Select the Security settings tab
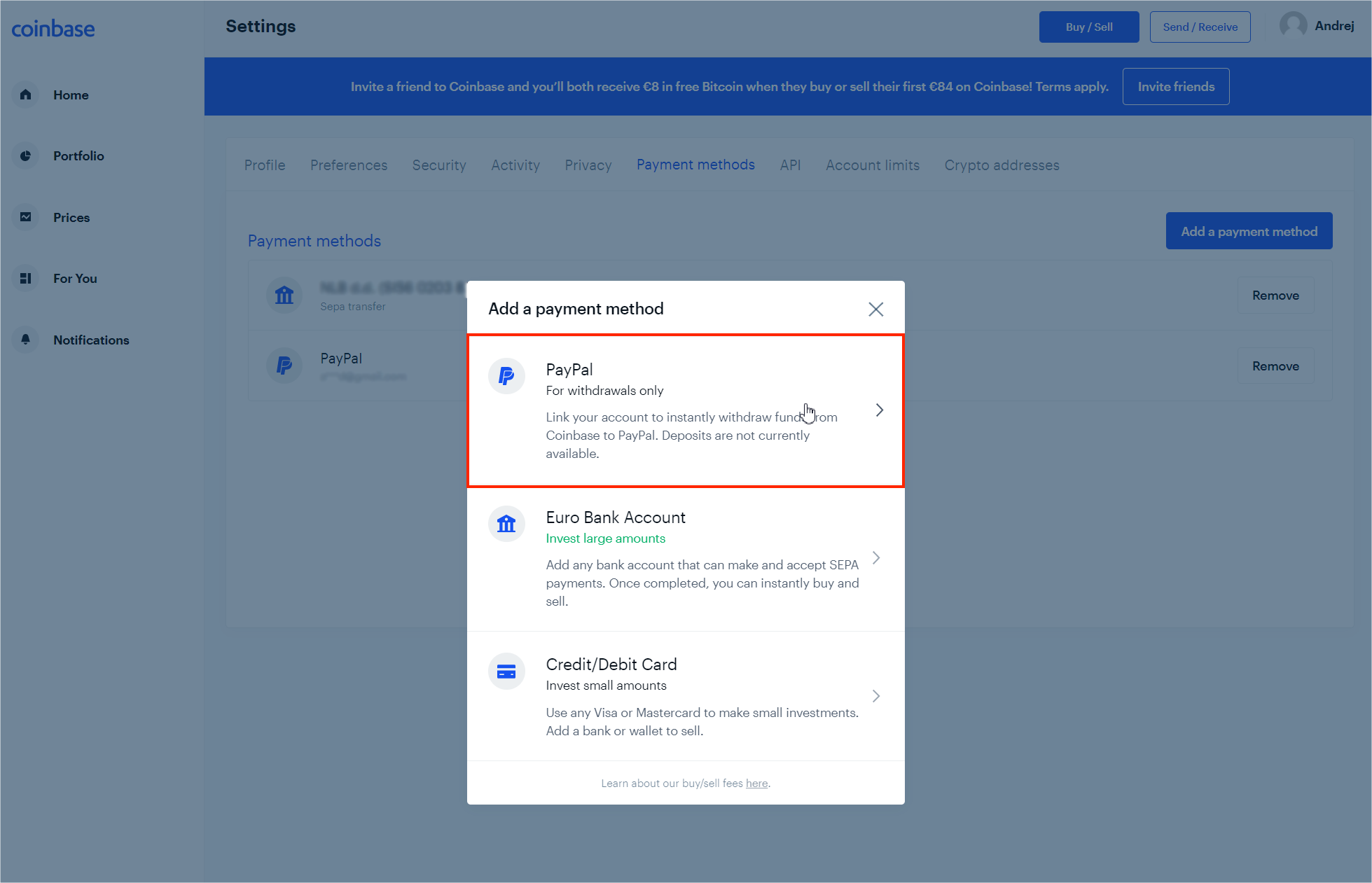This screenshot has width=1372, height=883. tap(439, 165)
